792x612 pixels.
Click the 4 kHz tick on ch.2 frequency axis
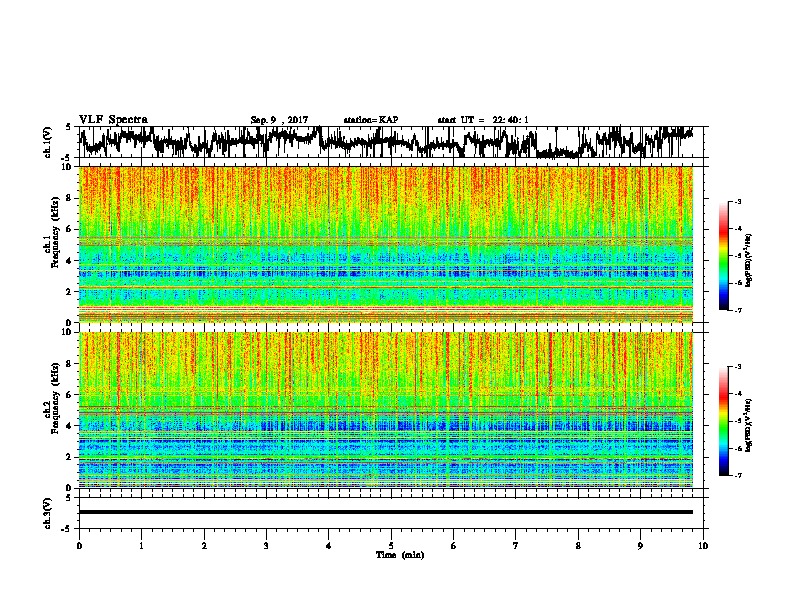[x=71, y=426]
